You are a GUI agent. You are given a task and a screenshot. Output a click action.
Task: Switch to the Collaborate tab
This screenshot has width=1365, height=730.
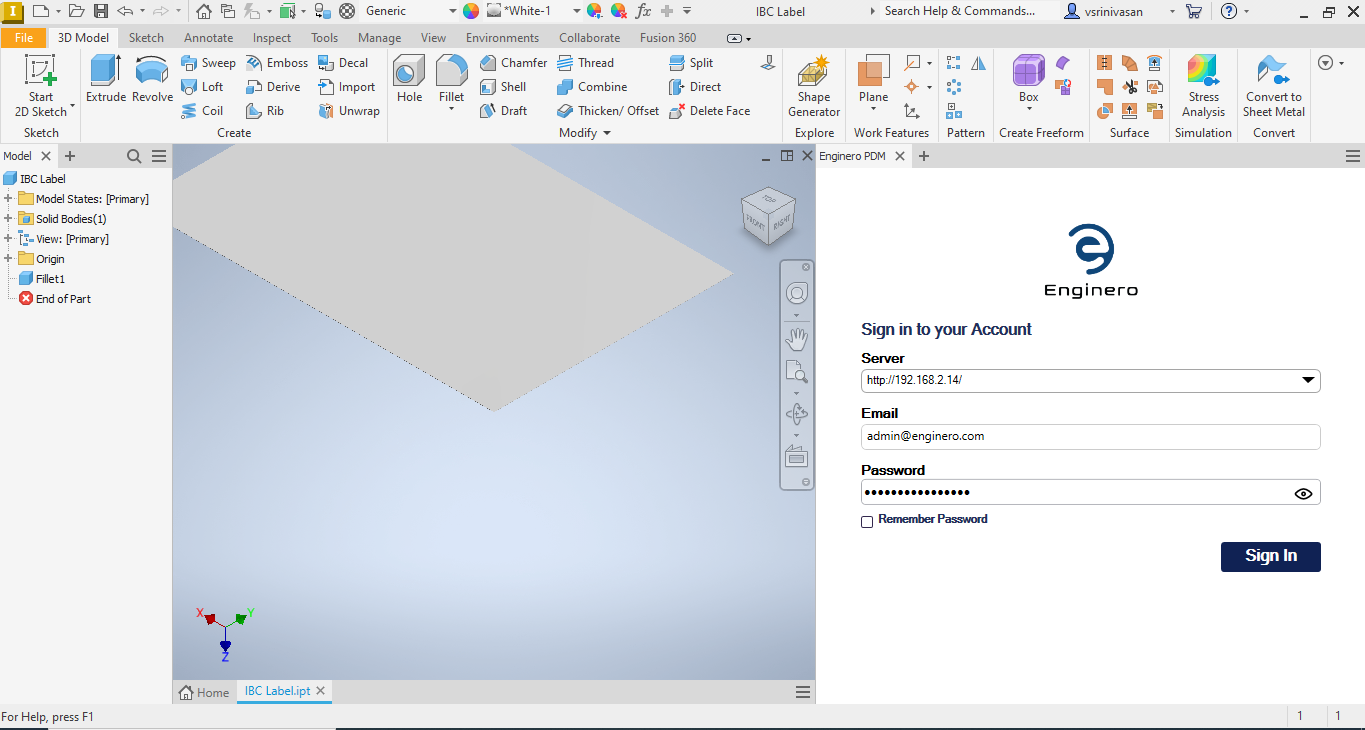pos(589,38)
